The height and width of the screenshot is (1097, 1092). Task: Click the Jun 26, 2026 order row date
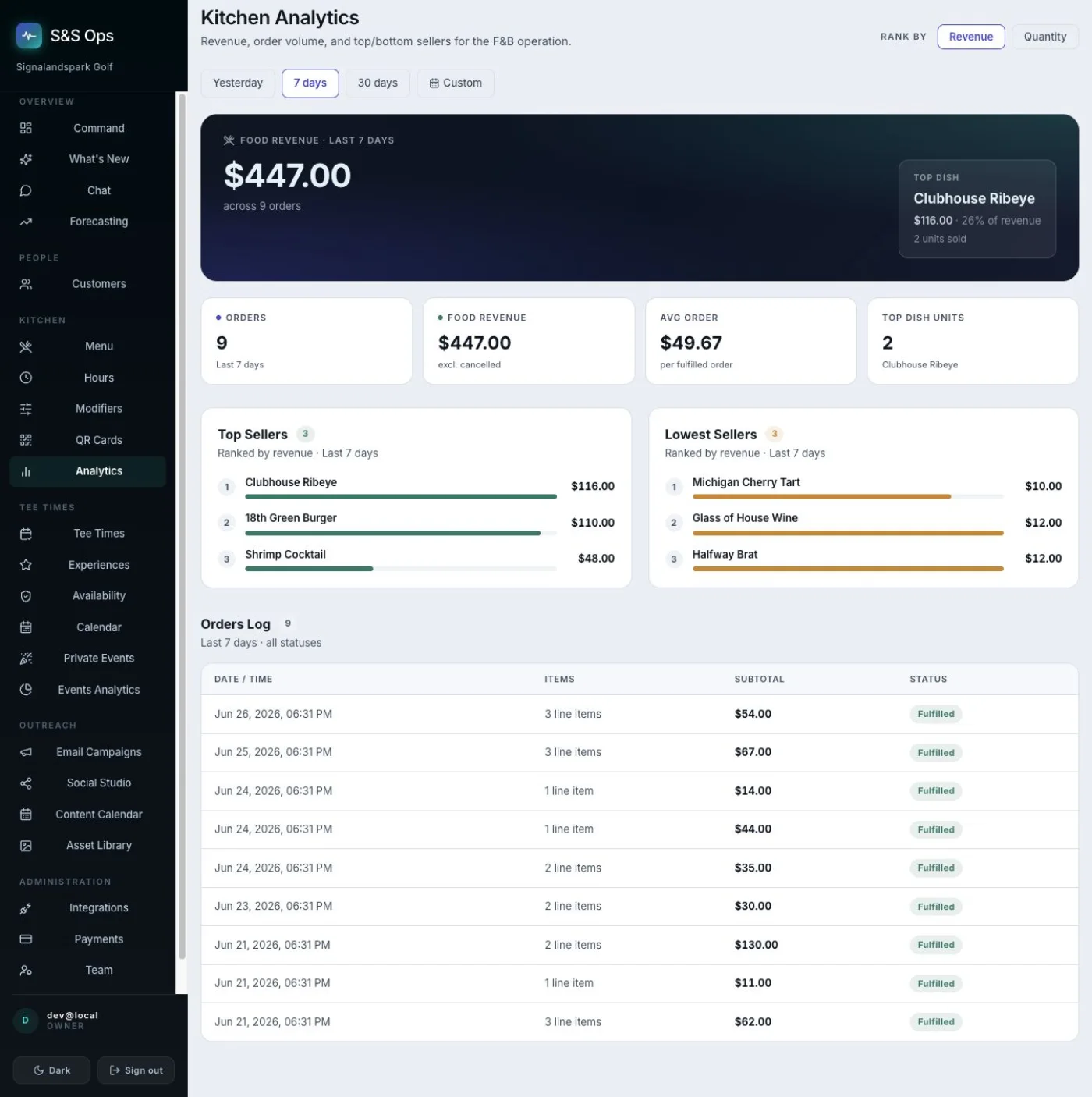tap(273, 714)
